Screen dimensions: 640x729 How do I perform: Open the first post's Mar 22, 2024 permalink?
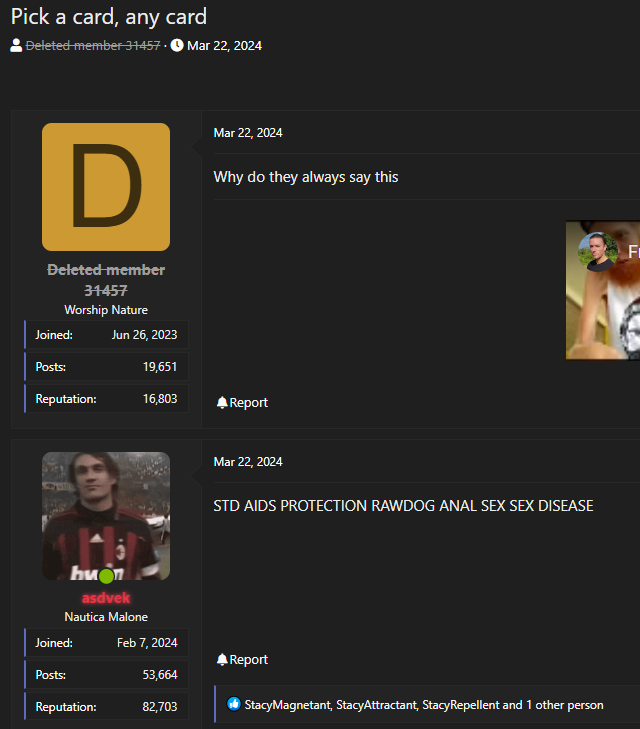248,133
